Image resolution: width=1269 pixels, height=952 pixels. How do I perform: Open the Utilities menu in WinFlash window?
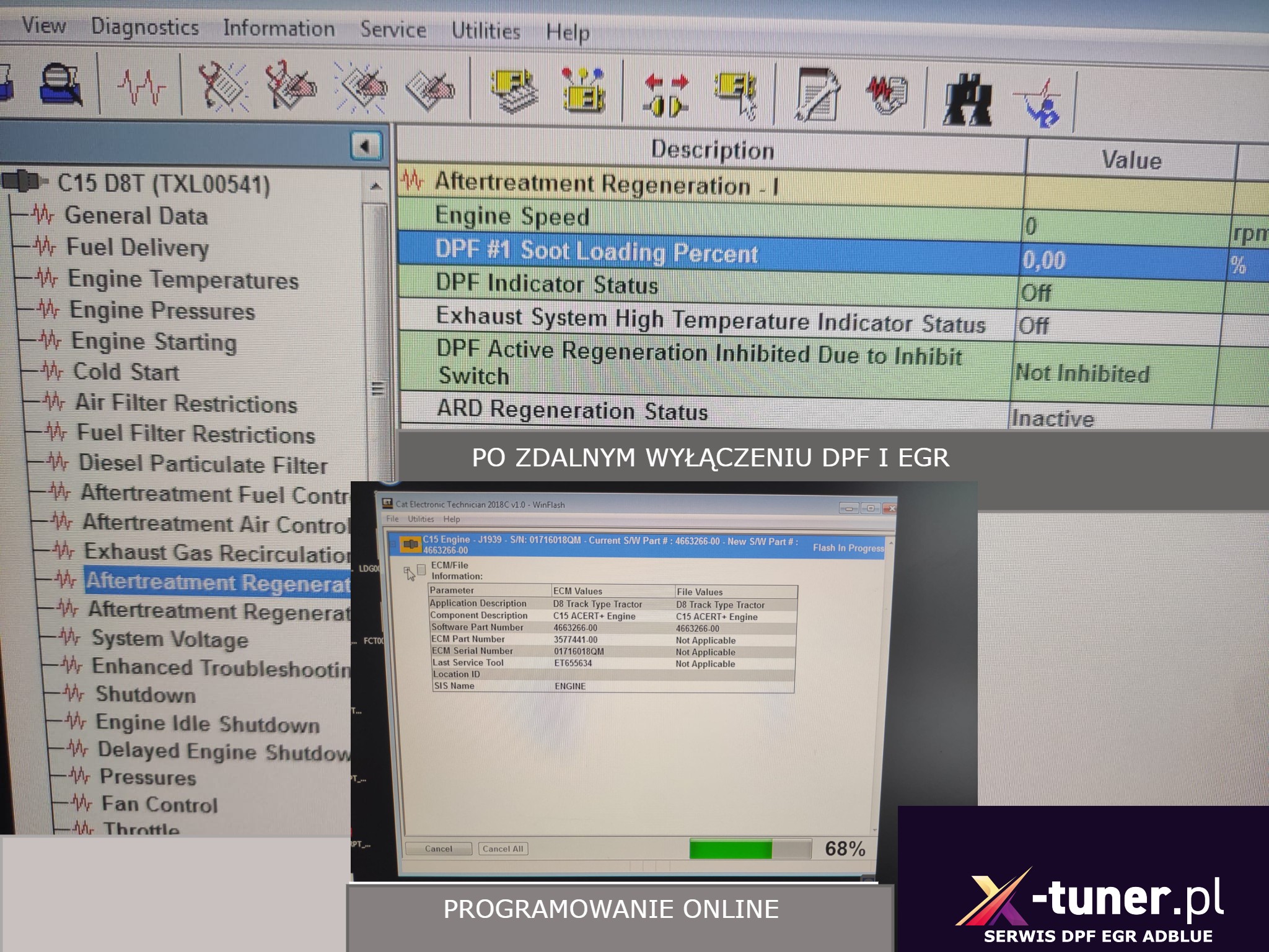click(x=421, y=519)
